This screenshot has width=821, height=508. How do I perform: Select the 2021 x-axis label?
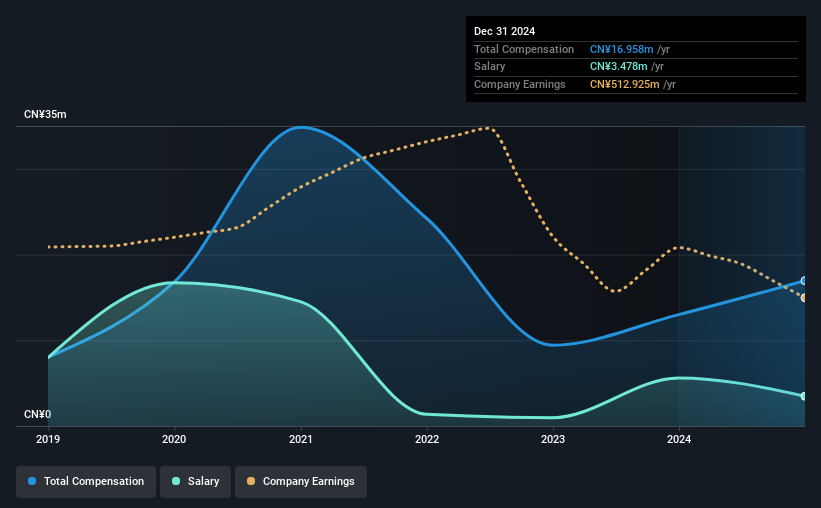pos(301,439)
